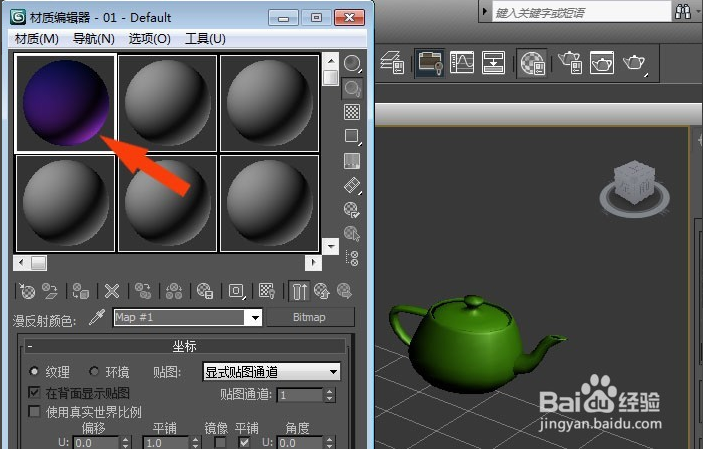703x449 pixels.
Task: Open Material Editor Options icon
Action: tap(352, 209)
